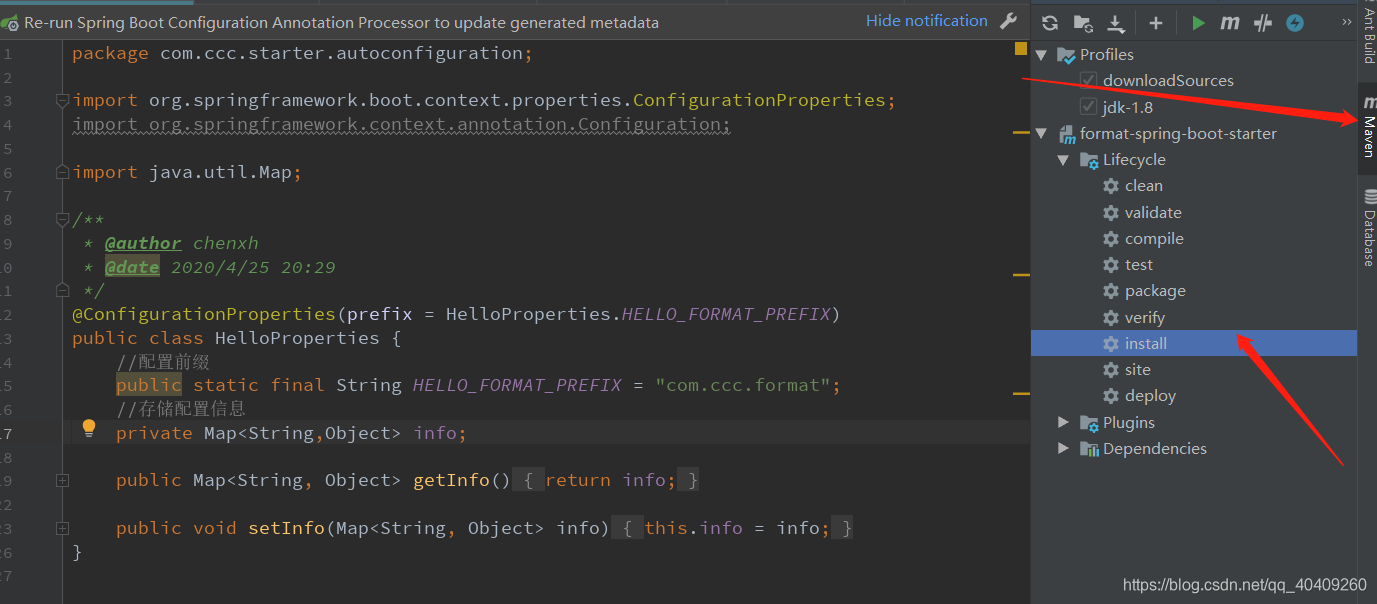Select the Dependencies folder row

pos(1155,448)
